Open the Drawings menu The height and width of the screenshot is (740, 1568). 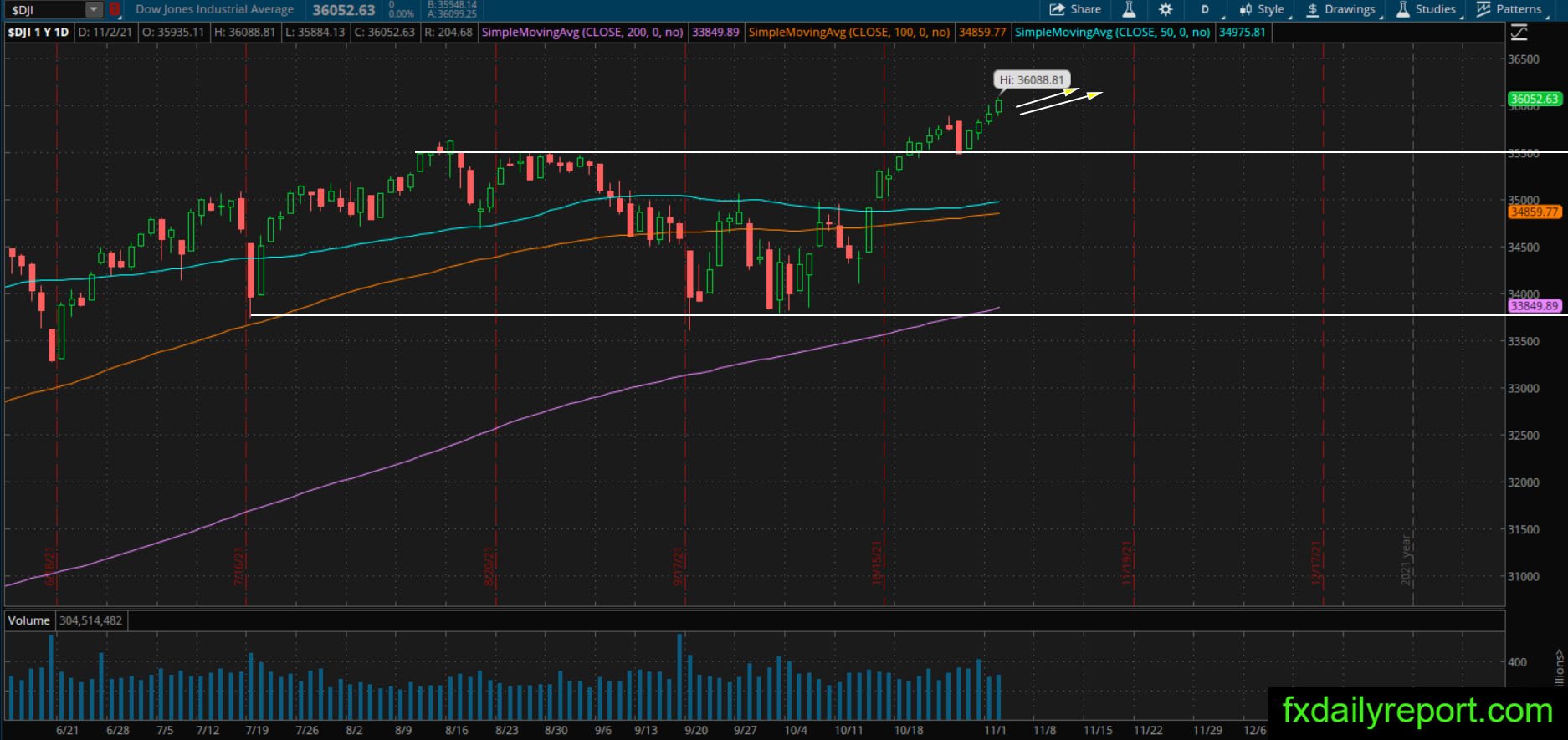(x=1341, y=9)
